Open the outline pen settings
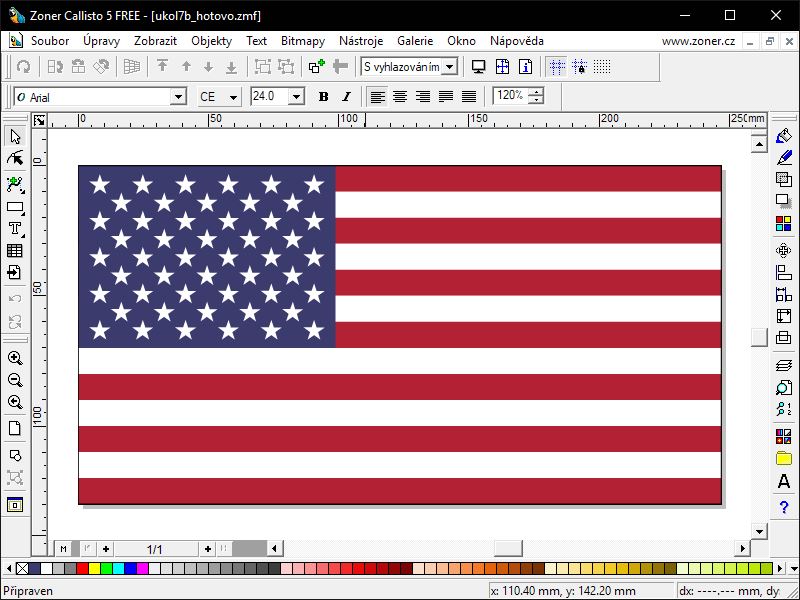This screenshot has width=800, height=600. click(x=784, y=158)
